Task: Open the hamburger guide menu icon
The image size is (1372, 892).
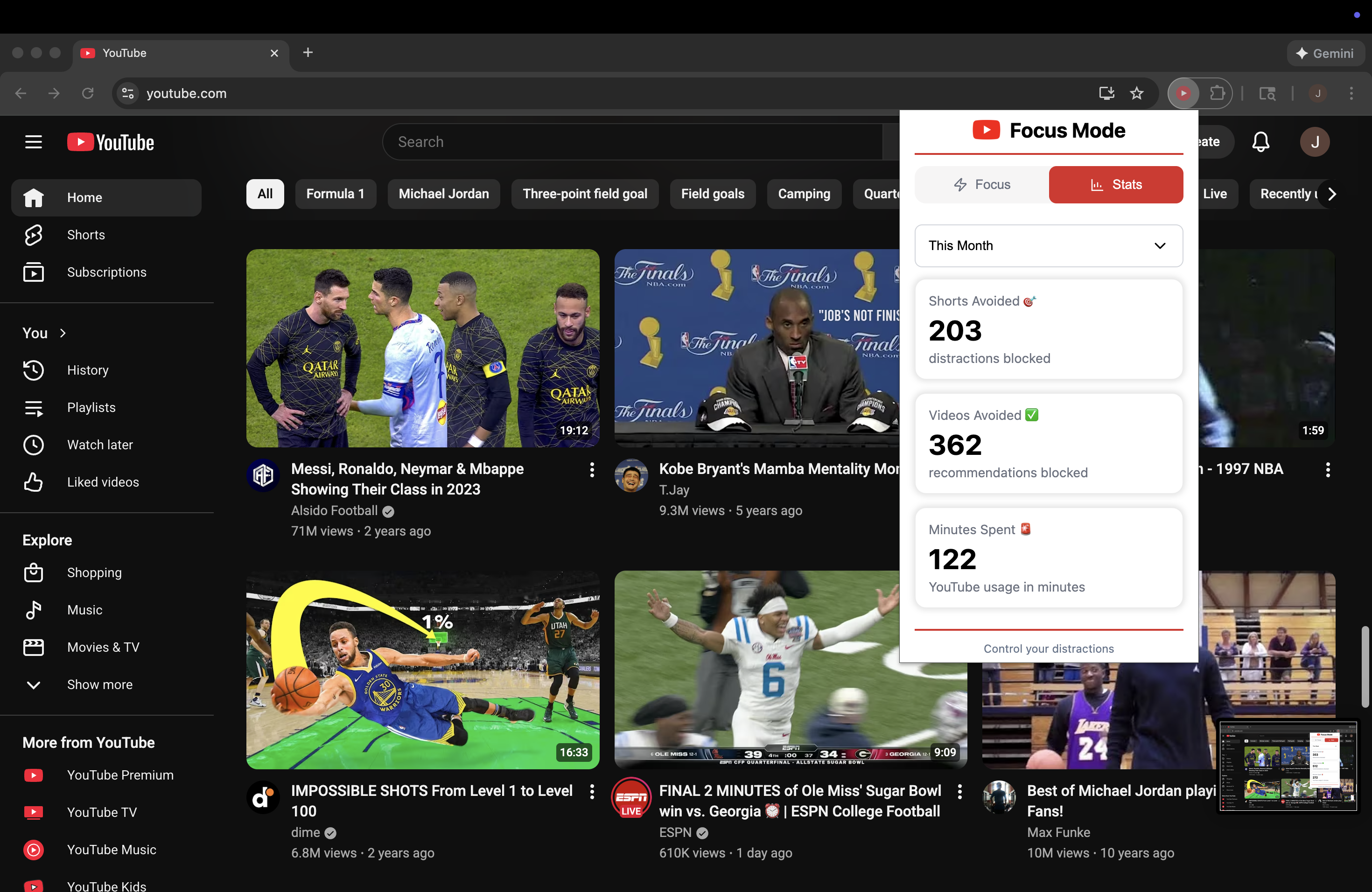Action: 34,142
